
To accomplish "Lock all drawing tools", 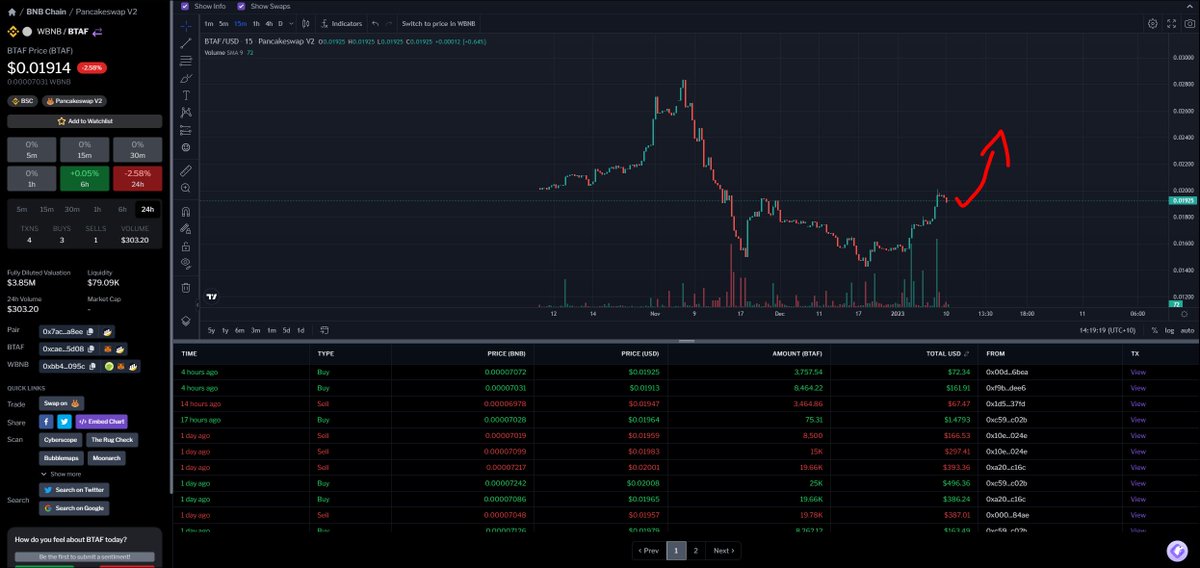I will pyautogui.click(x=186, y=246).
